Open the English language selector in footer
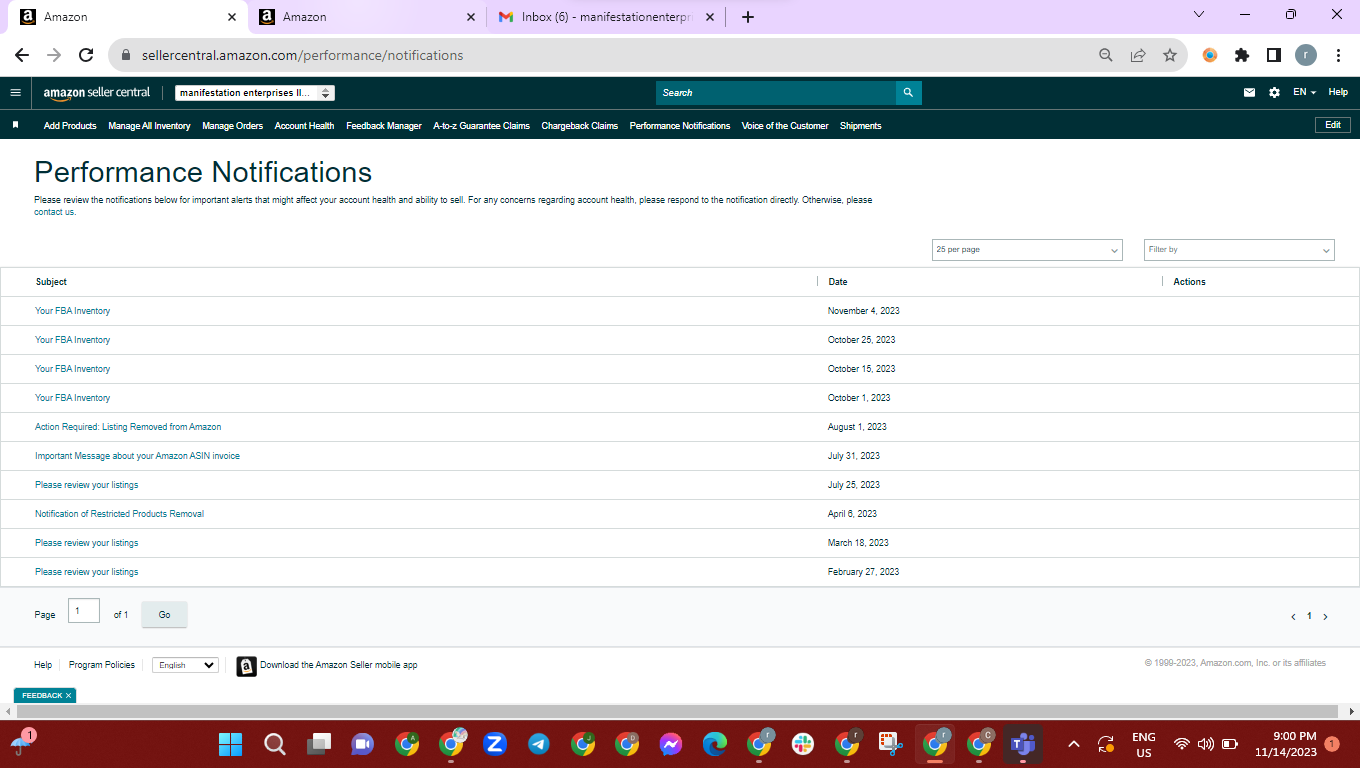The image size is (1360, 768). point(185,665)
